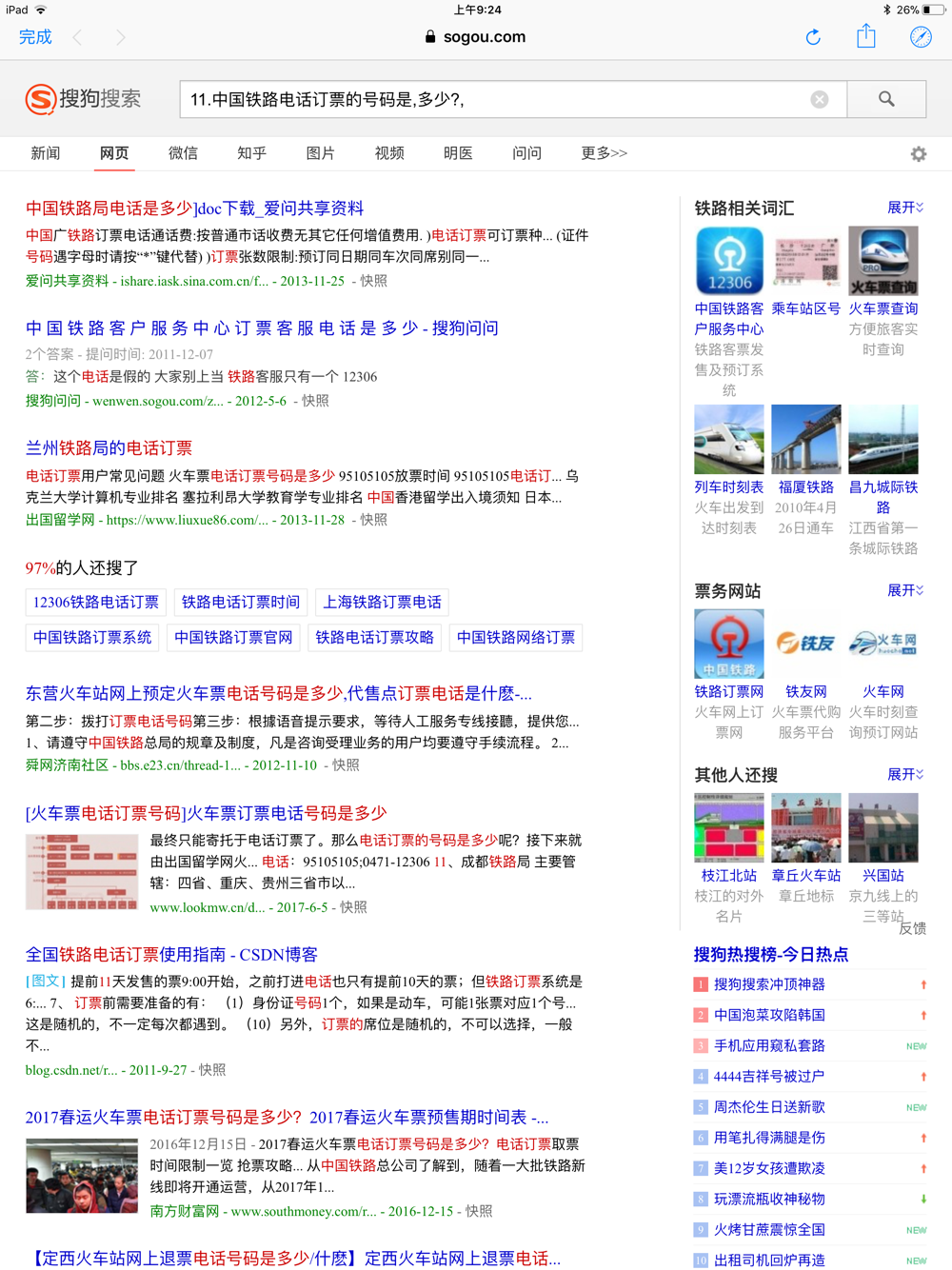This screenshot has height=1270, width=952.
Task: View 快照 of ishare.iask.sina.com.cn result
Action: click(x=374, y=281)
